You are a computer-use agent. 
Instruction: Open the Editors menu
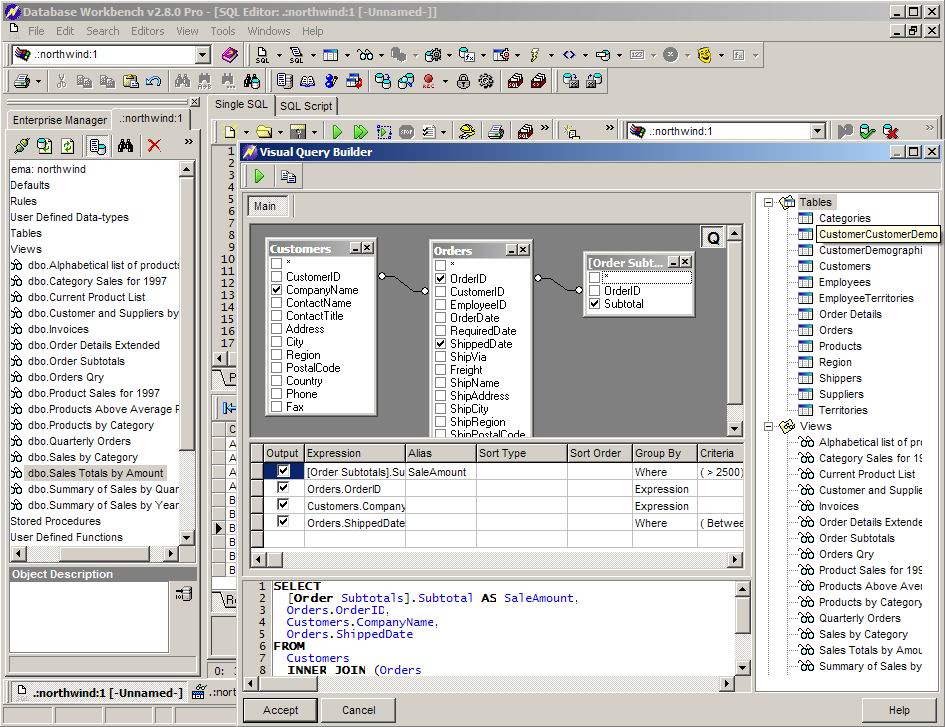[x=148, y=31]
